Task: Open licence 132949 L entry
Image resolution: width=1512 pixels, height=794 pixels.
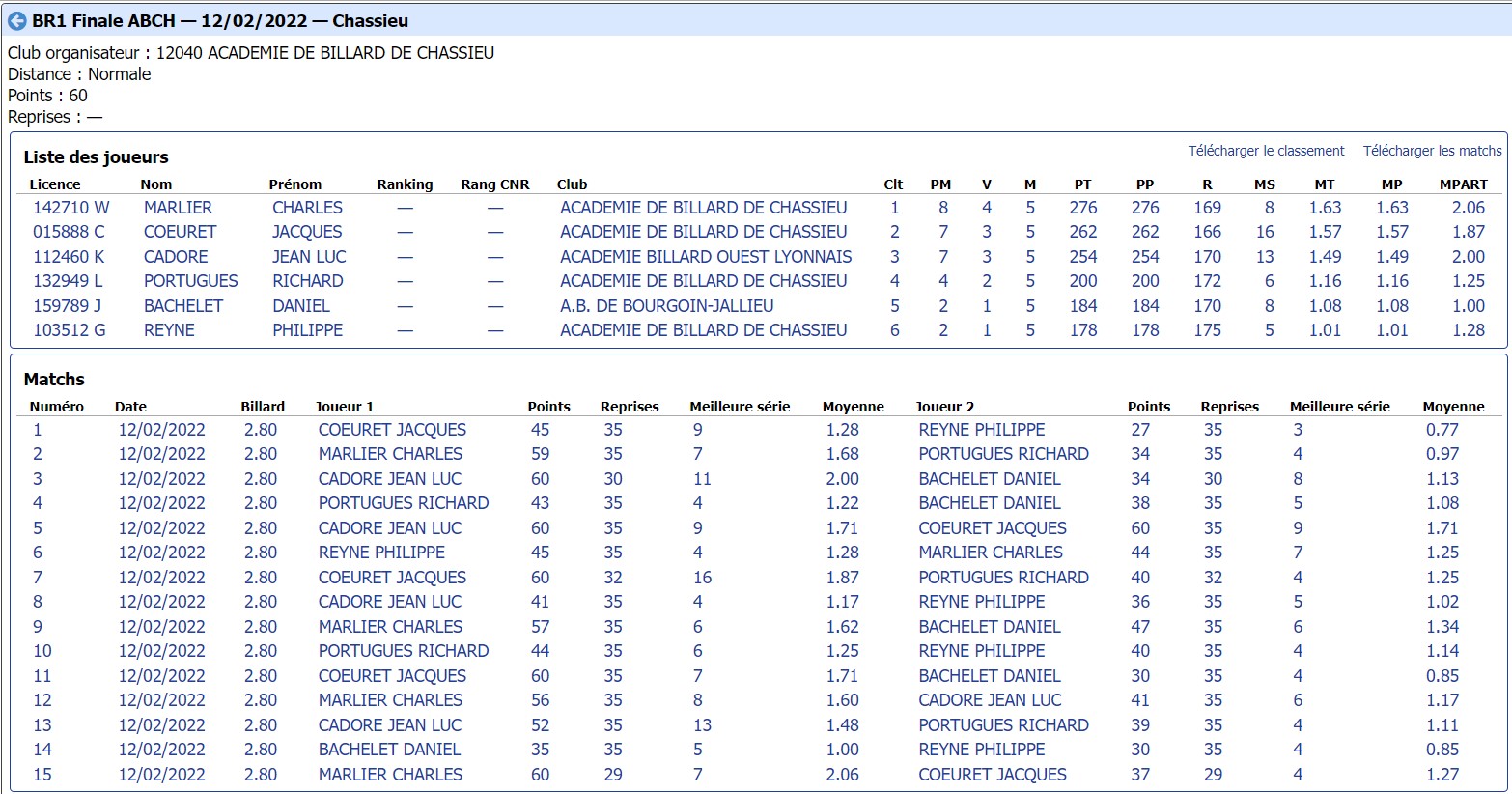Action: click(68, 281)
